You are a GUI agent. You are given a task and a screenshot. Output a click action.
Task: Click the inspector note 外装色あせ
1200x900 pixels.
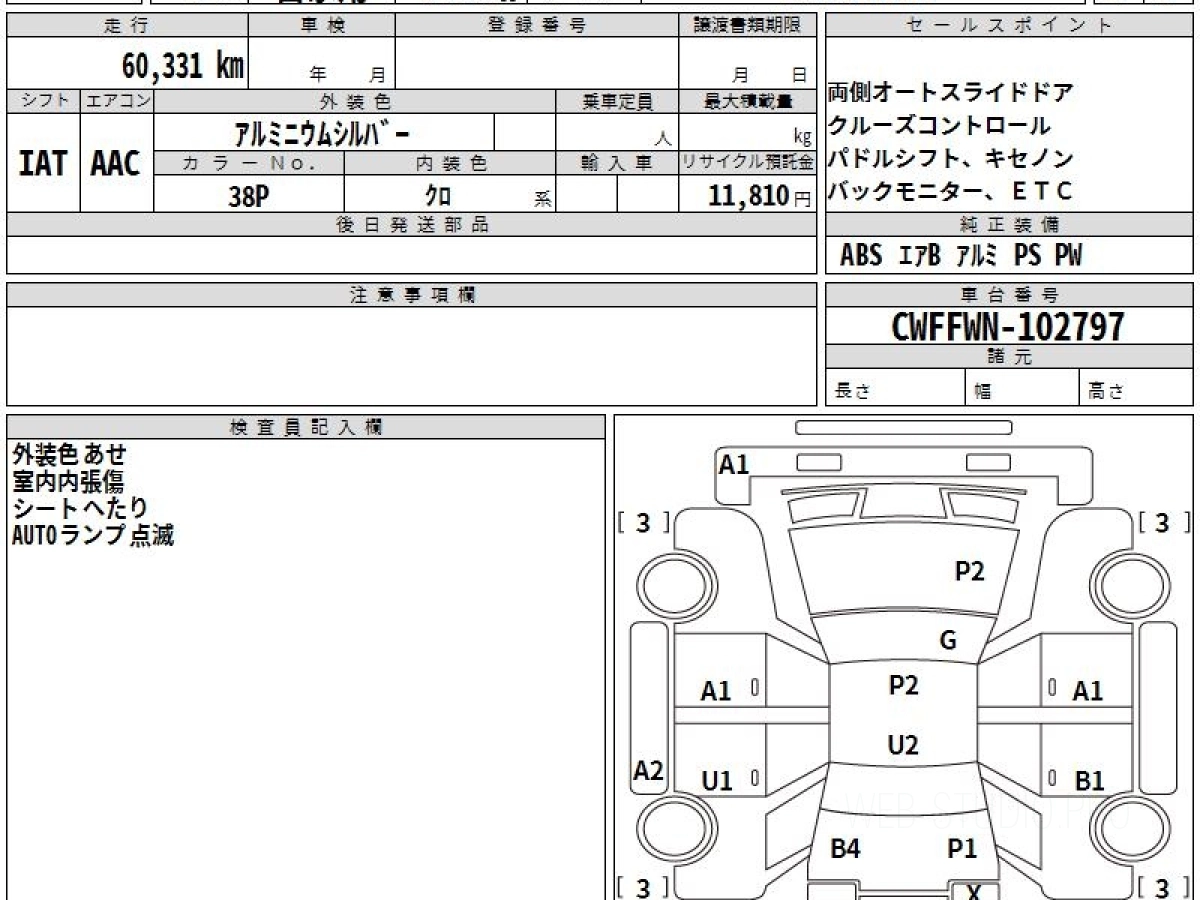70,455
